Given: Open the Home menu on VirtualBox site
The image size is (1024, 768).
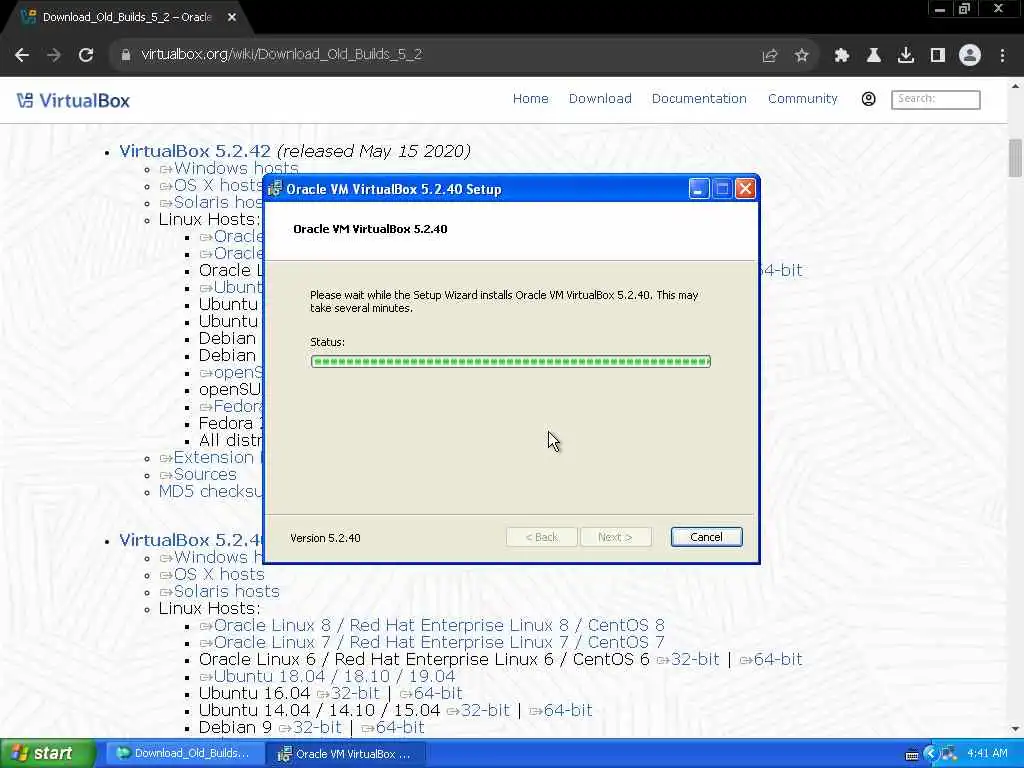Looking at the screenshot, I should (530, 99).
